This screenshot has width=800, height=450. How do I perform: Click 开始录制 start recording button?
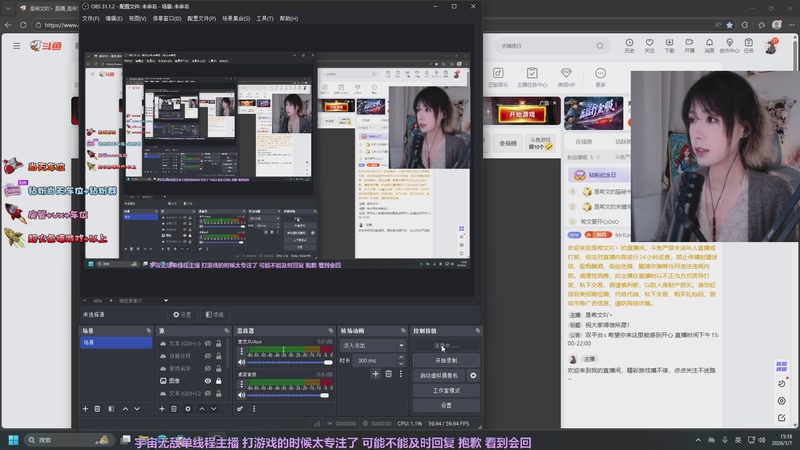point(446,361)
